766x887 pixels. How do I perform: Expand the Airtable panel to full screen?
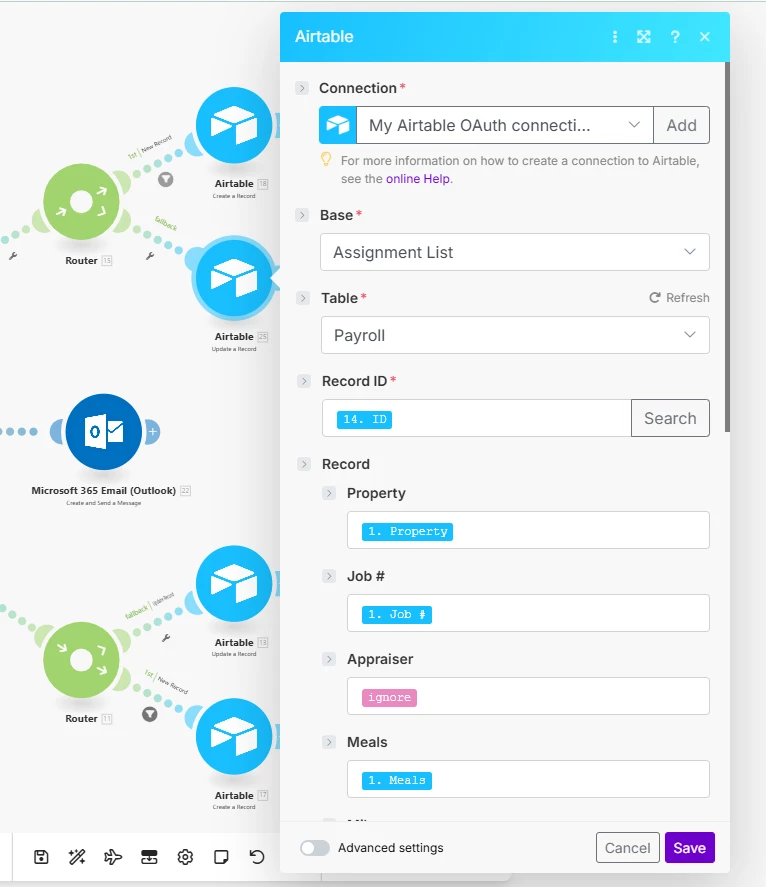[x=644, y=37]
